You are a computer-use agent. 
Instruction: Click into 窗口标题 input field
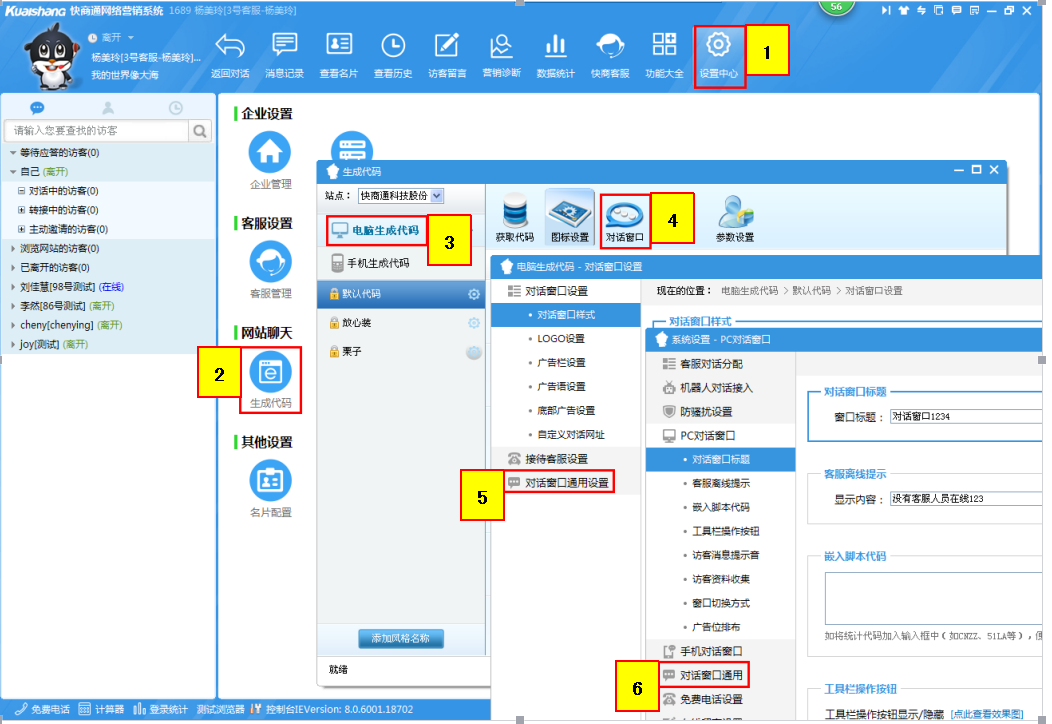[x=965, y=417]
